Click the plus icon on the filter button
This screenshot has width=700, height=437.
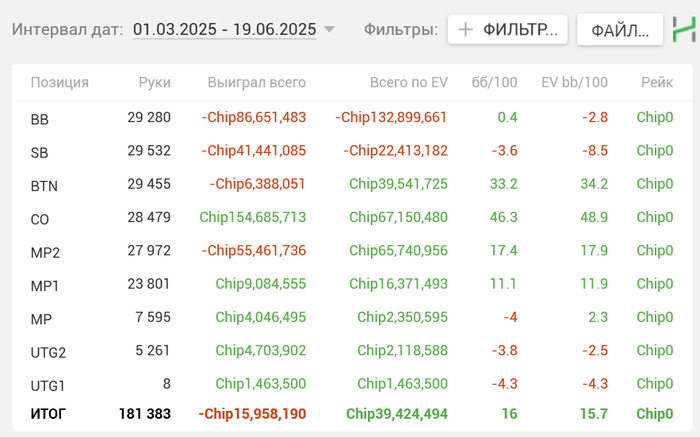tap(465, 30)
